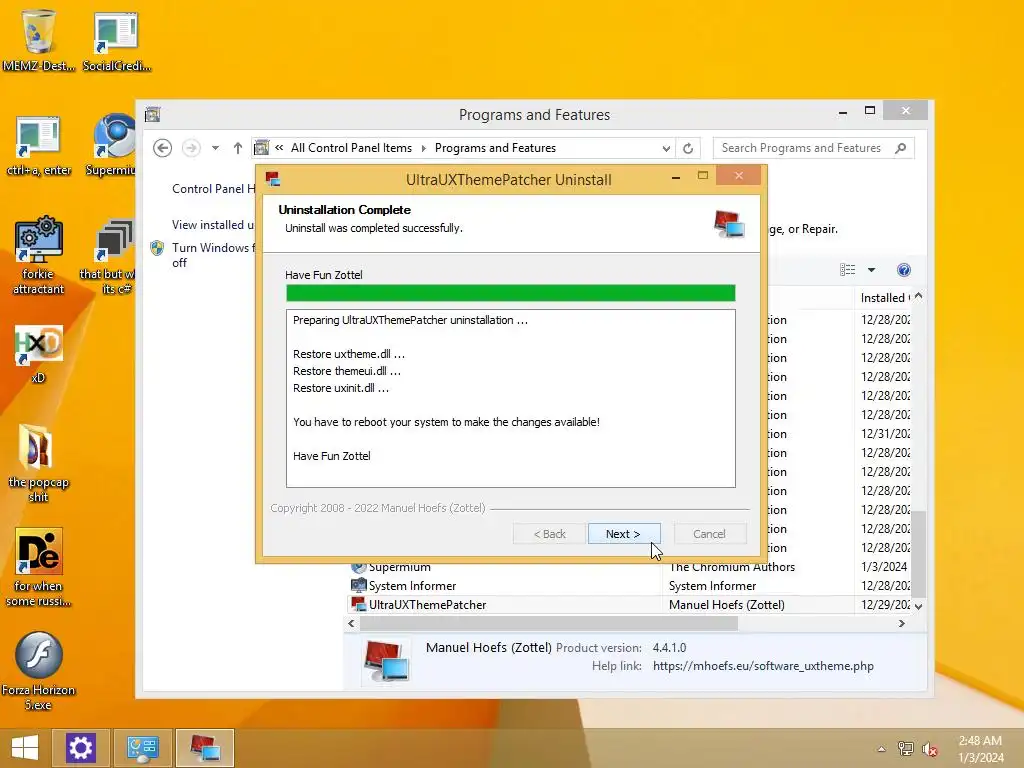Image resolution: width=1024 pixels, height=768 pixels.
Task: Open the address bar history dropdown
Action: click(x=666, y=148)
